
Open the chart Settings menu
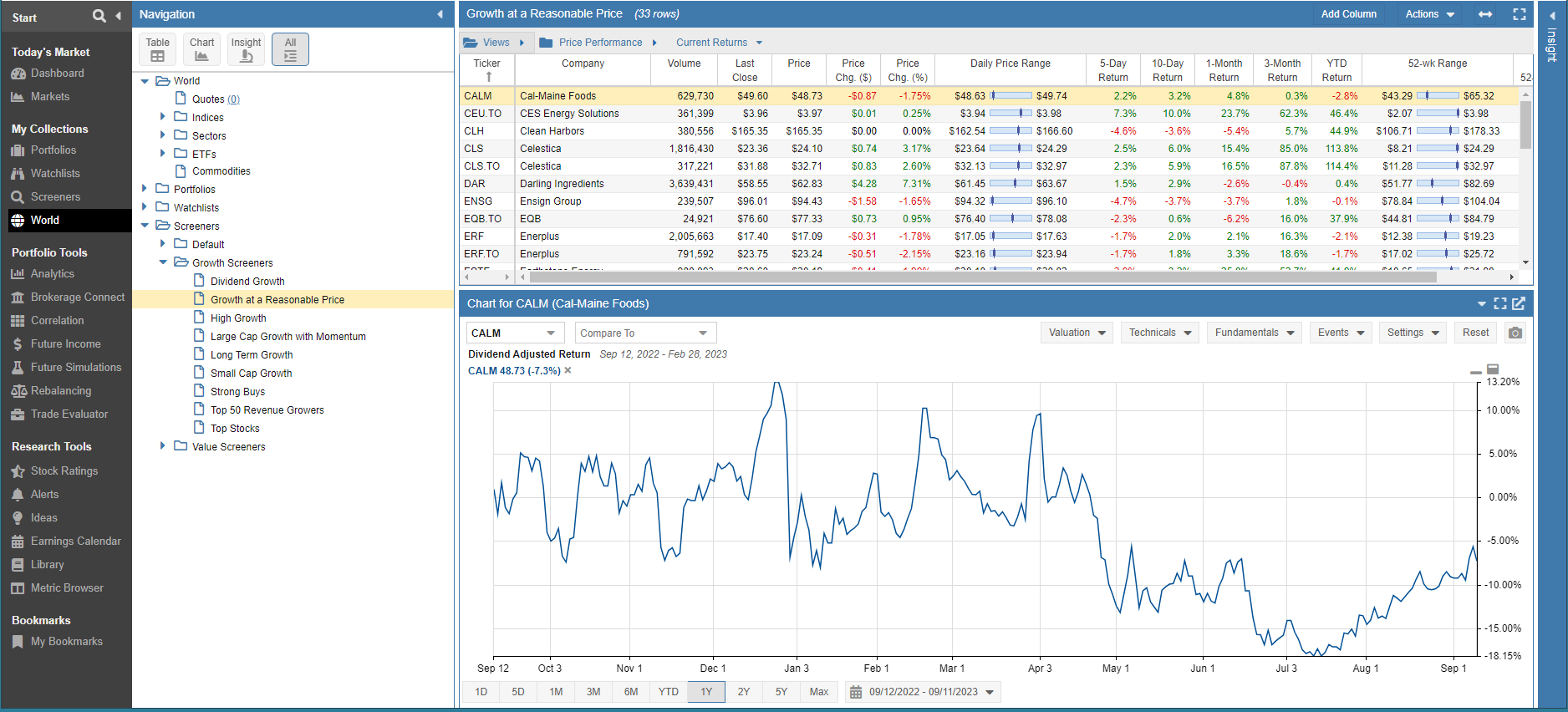pyautogui.click(x=1413, y=333)
